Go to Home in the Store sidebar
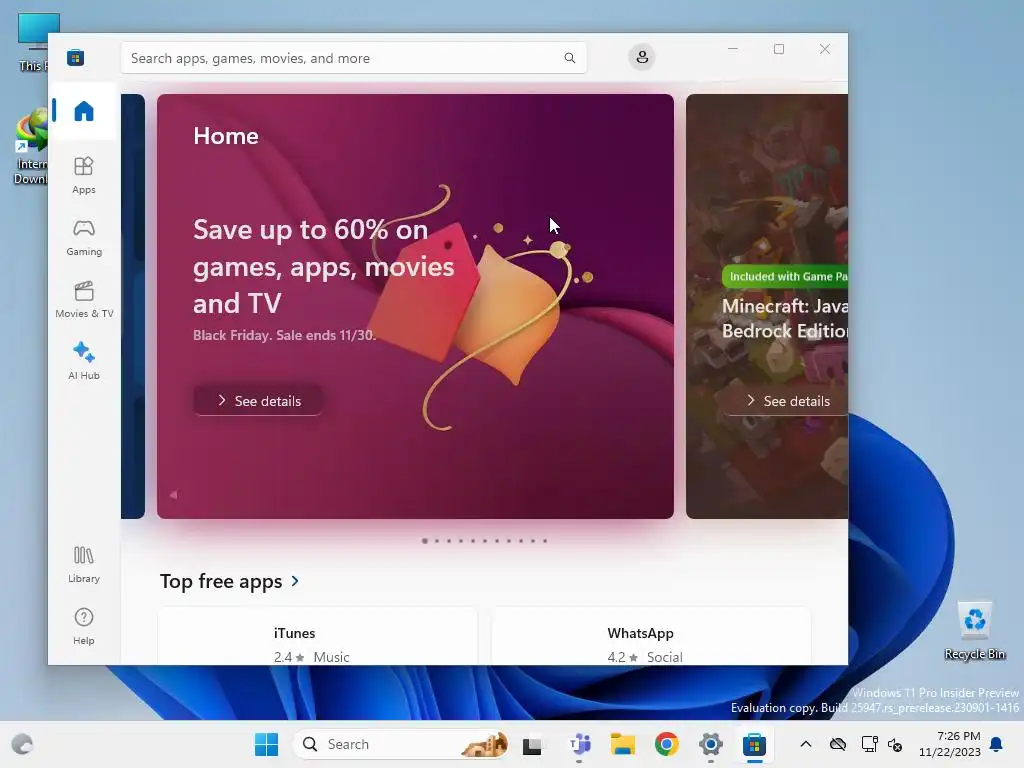Screen dimensions: 1024x768 coord(84,111)
